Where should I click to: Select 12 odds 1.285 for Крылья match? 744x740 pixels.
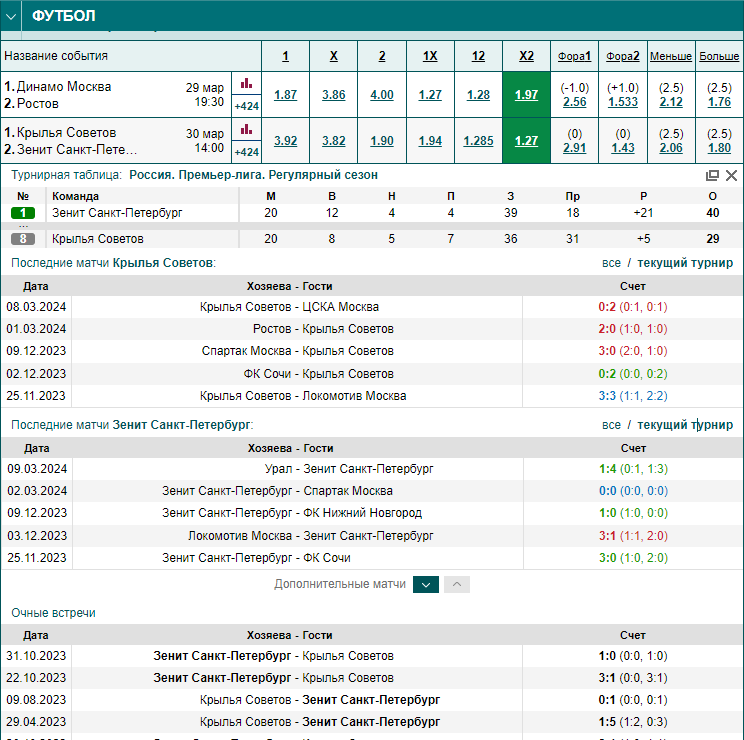[x=478, y=141]
